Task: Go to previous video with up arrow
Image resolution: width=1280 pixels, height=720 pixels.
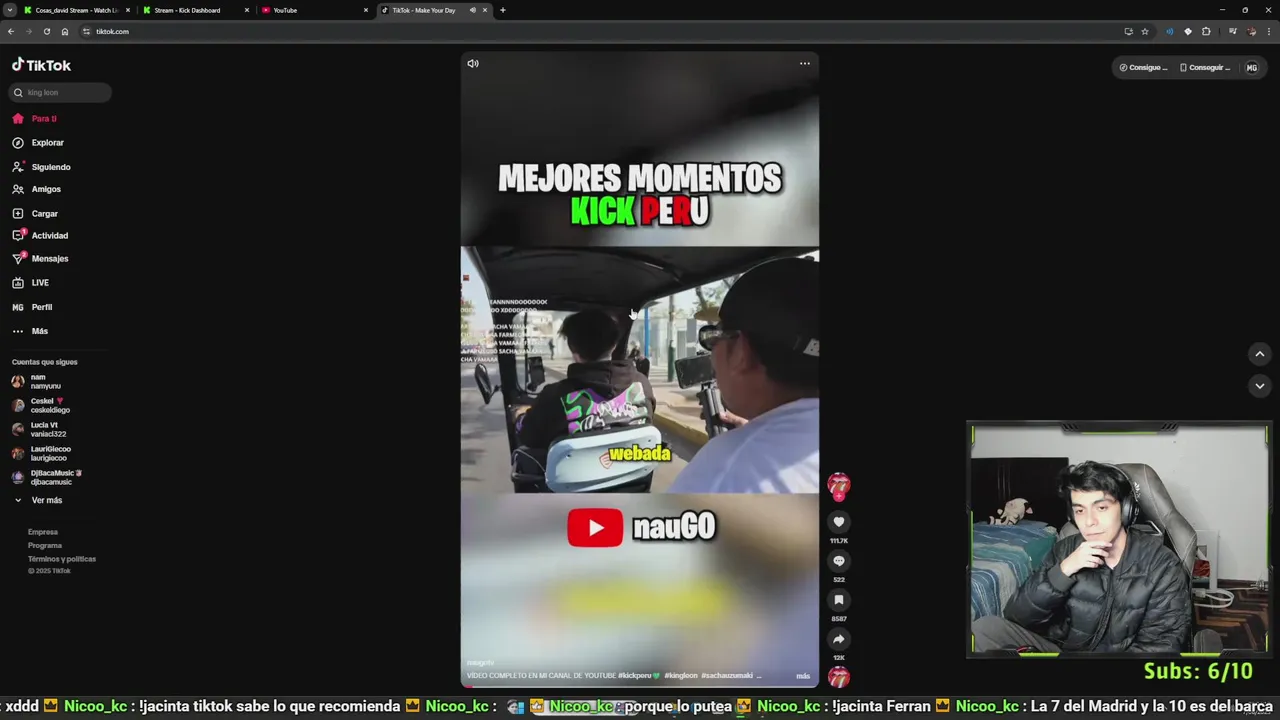Action: [1259, 353]
